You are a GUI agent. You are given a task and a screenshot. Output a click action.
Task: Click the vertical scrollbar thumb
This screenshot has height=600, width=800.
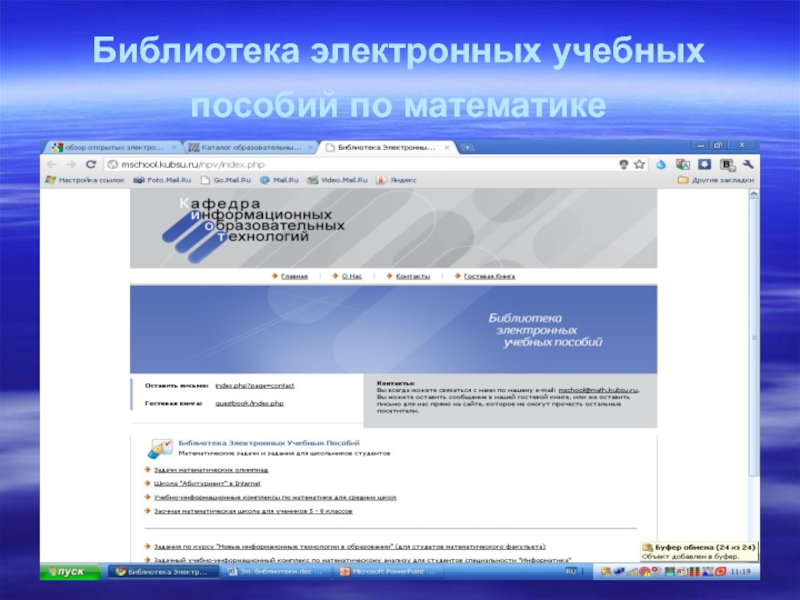pos(754,338)
